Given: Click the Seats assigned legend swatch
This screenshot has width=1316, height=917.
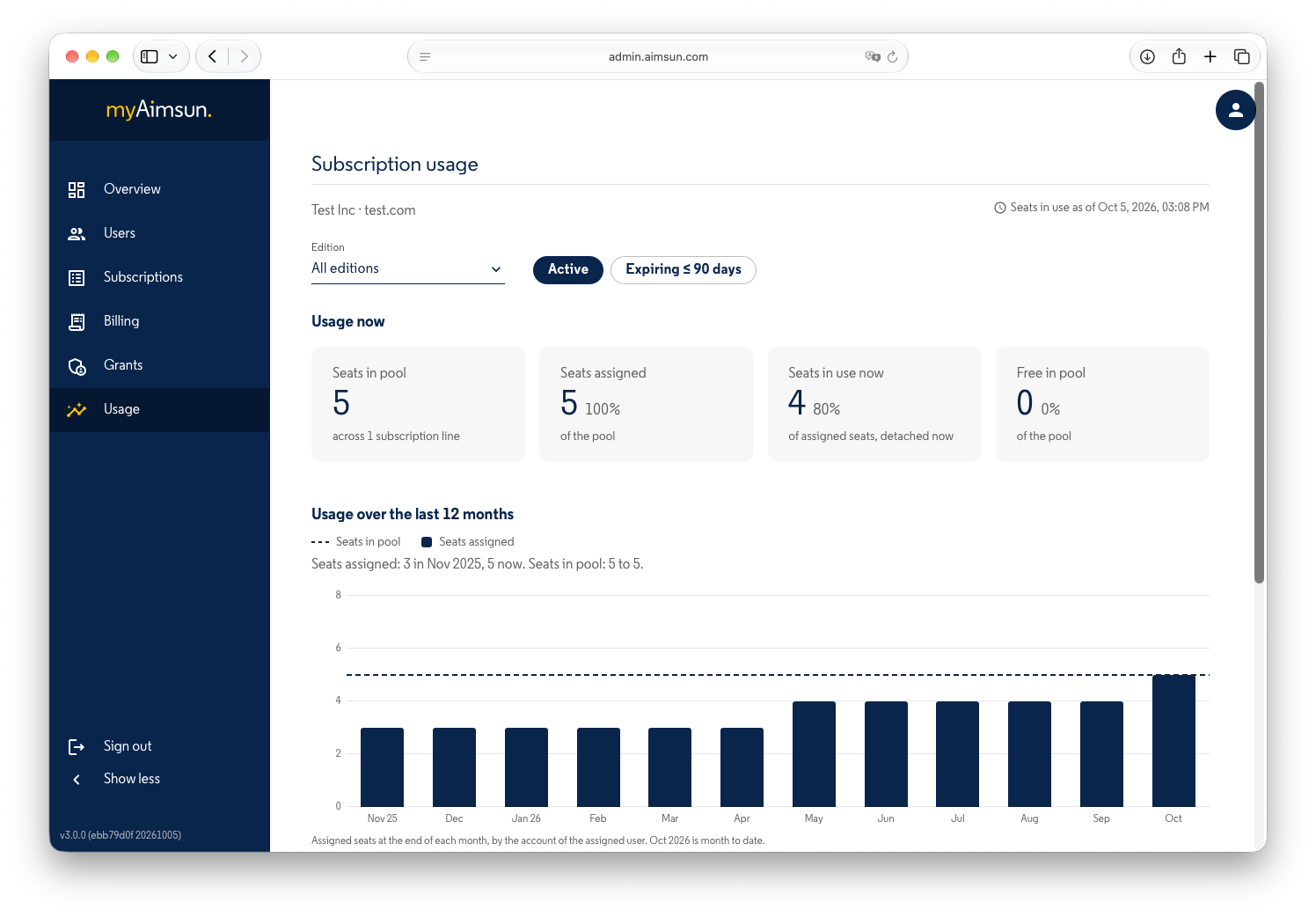Looking at the screenshot, I should pos(427,542).
